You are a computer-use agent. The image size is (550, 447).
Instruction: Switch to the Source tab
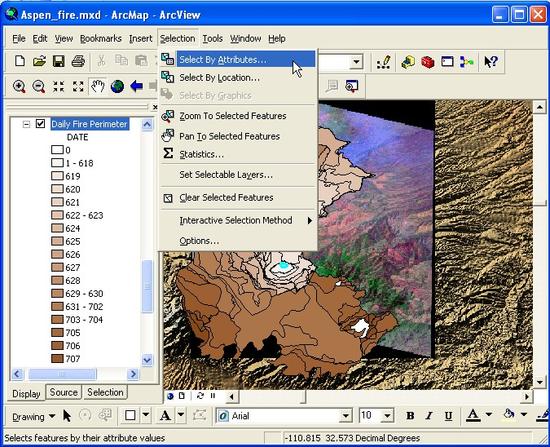pyautogui.click(x=63, y=392)
